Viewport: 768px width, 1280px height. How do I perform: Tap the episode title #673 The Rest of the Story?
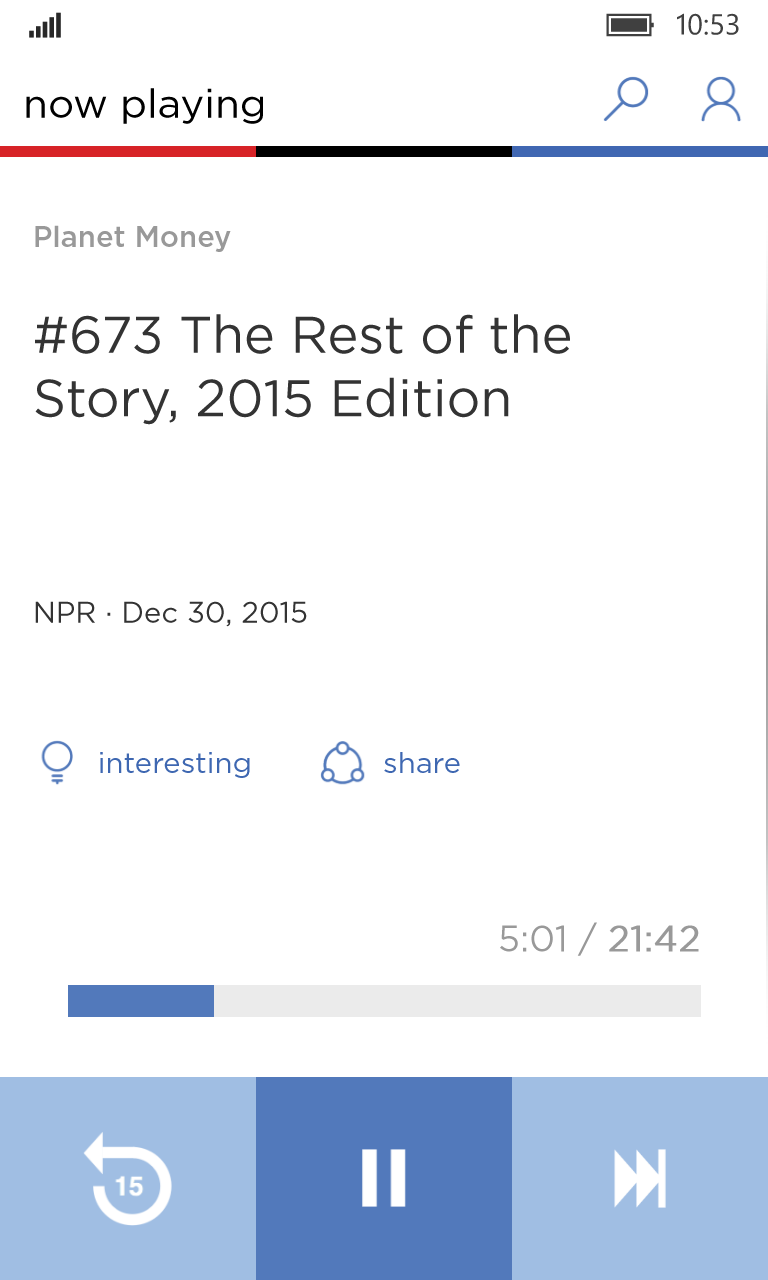(302, 367)
